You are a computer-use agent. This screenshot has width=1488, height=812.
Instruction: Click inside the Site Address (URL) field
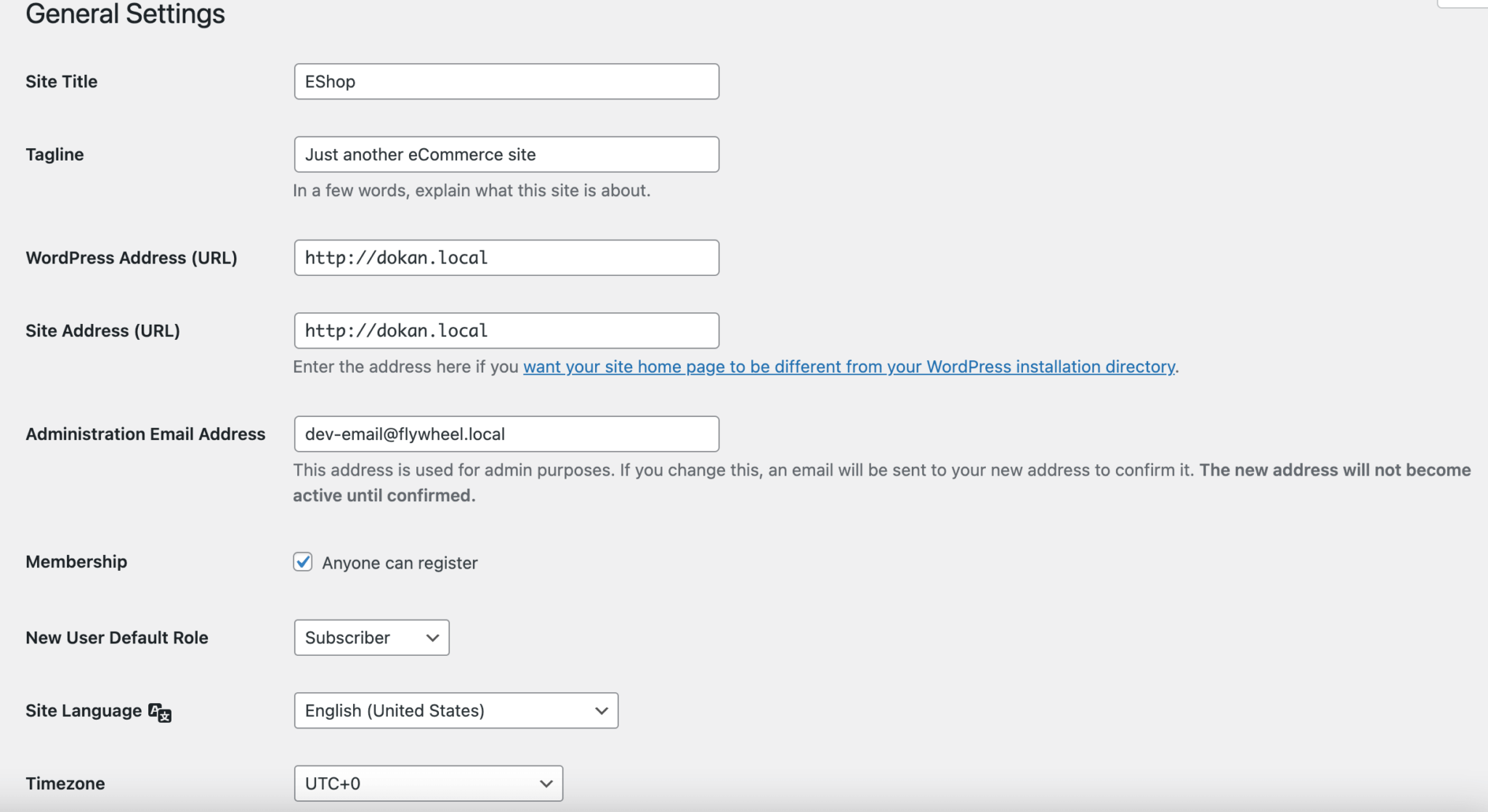pos(505,330)
